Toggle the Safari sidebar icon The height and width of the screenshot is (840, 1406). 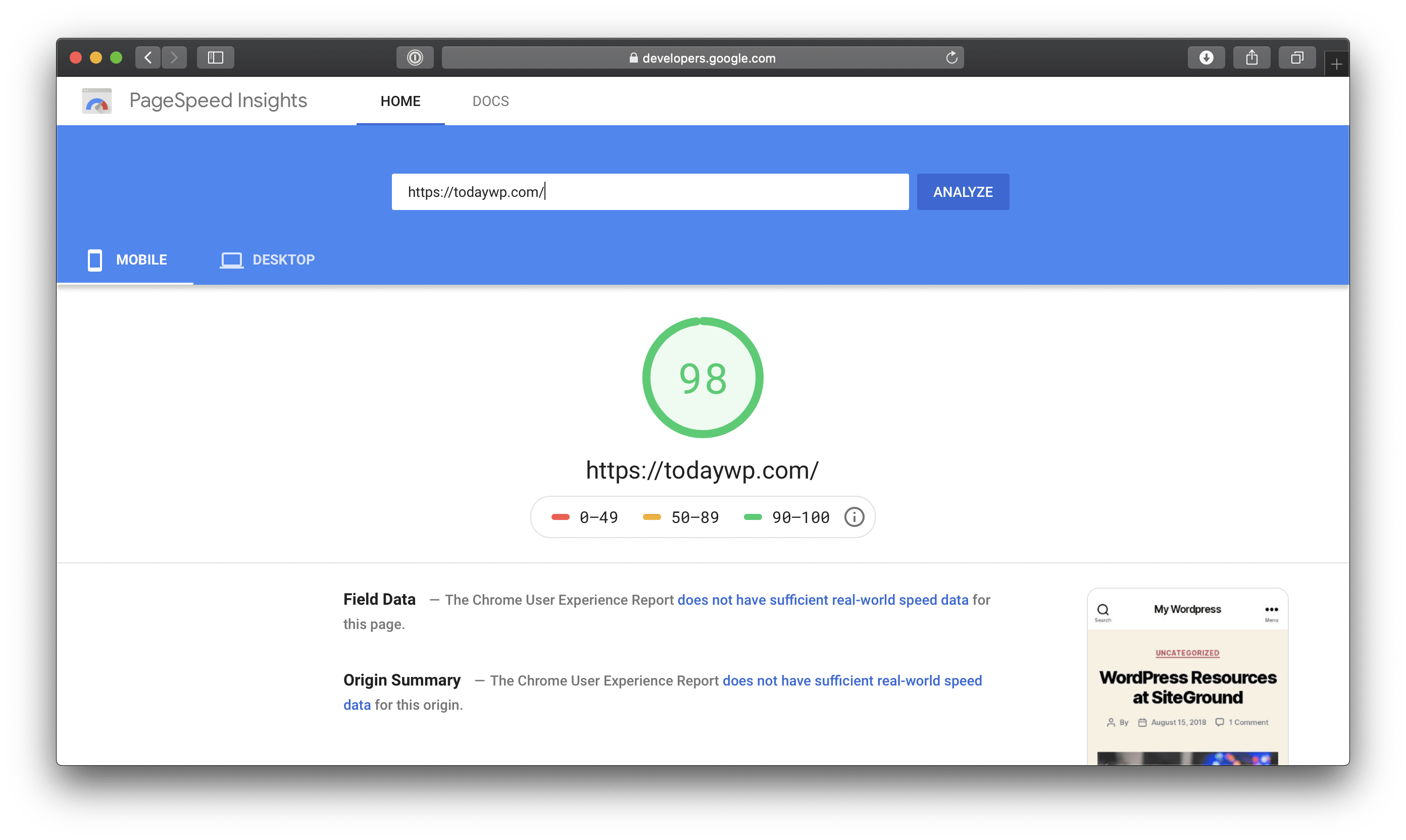tap(215, 58)
